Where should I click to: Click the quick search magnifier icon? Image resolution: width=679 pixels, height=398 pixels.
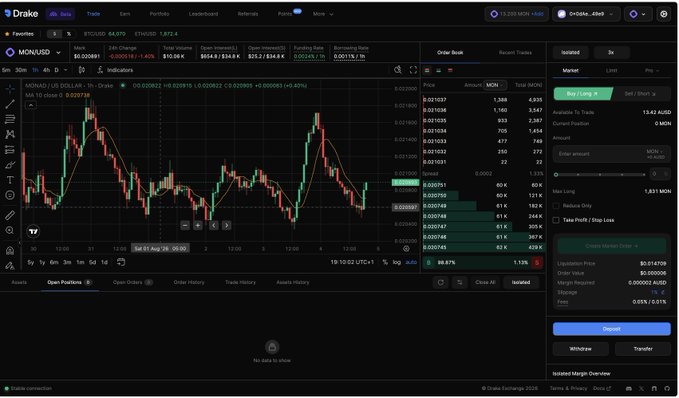point(398,70)
